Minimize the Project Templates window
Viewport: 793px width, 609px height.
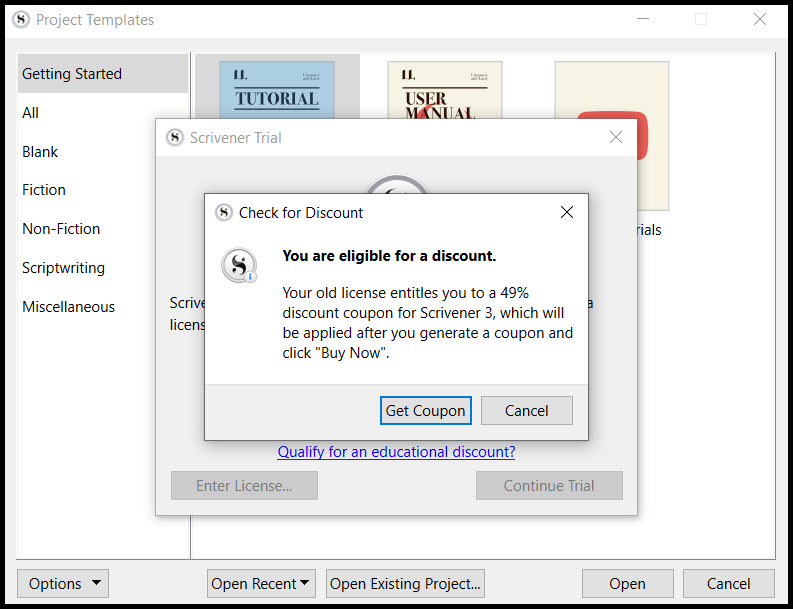tap(643, 19)
